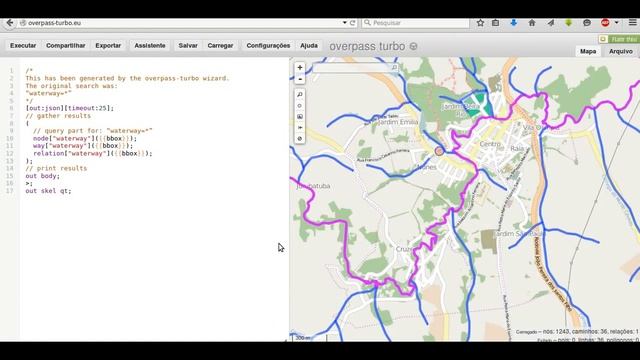The height and width of the screenshot is (360, 640).
Task: Zoom out on the map
Action: [x=300, y=79]
